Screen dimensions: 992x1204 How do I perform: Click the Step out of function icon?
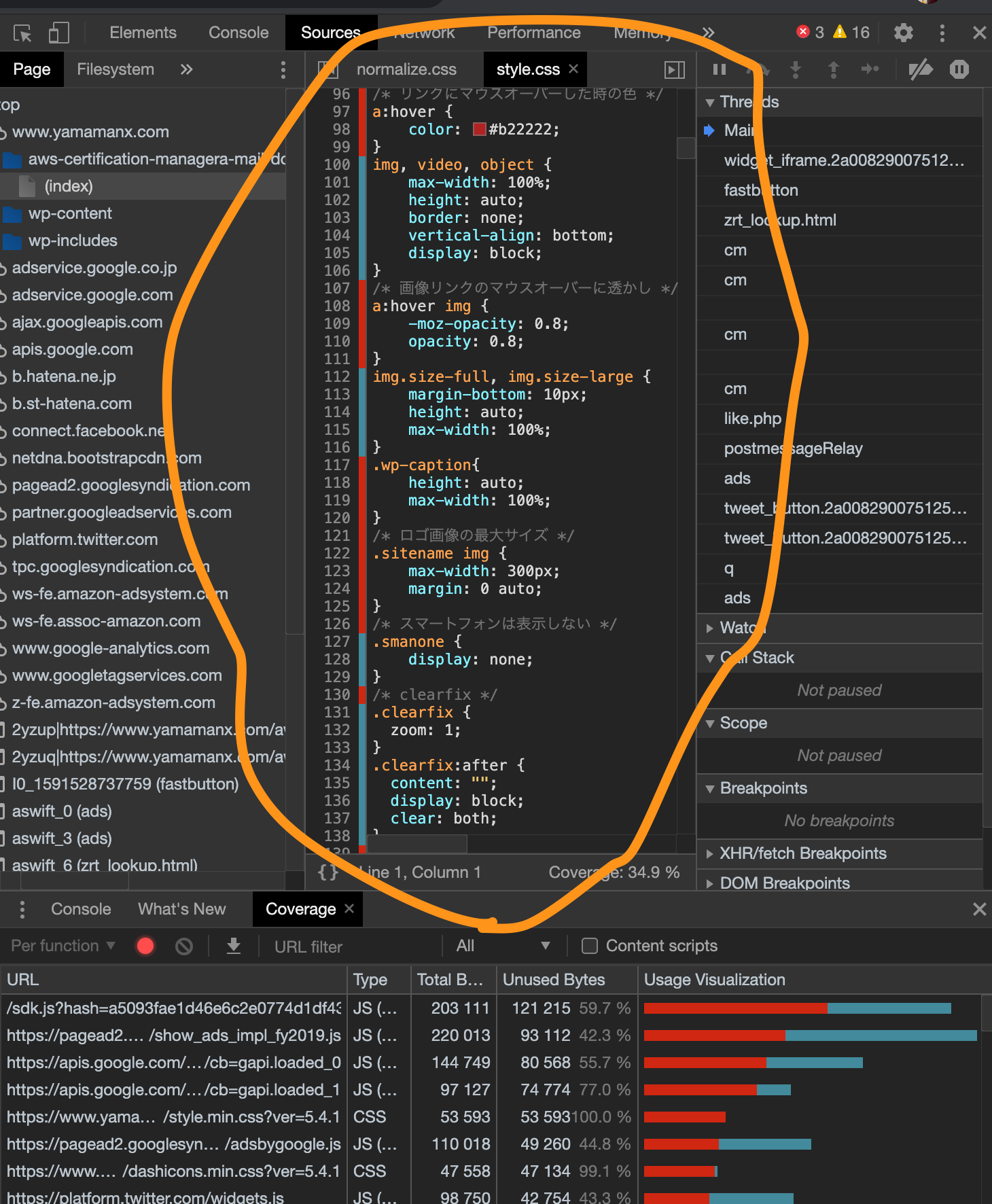click(x=834, y=69)
